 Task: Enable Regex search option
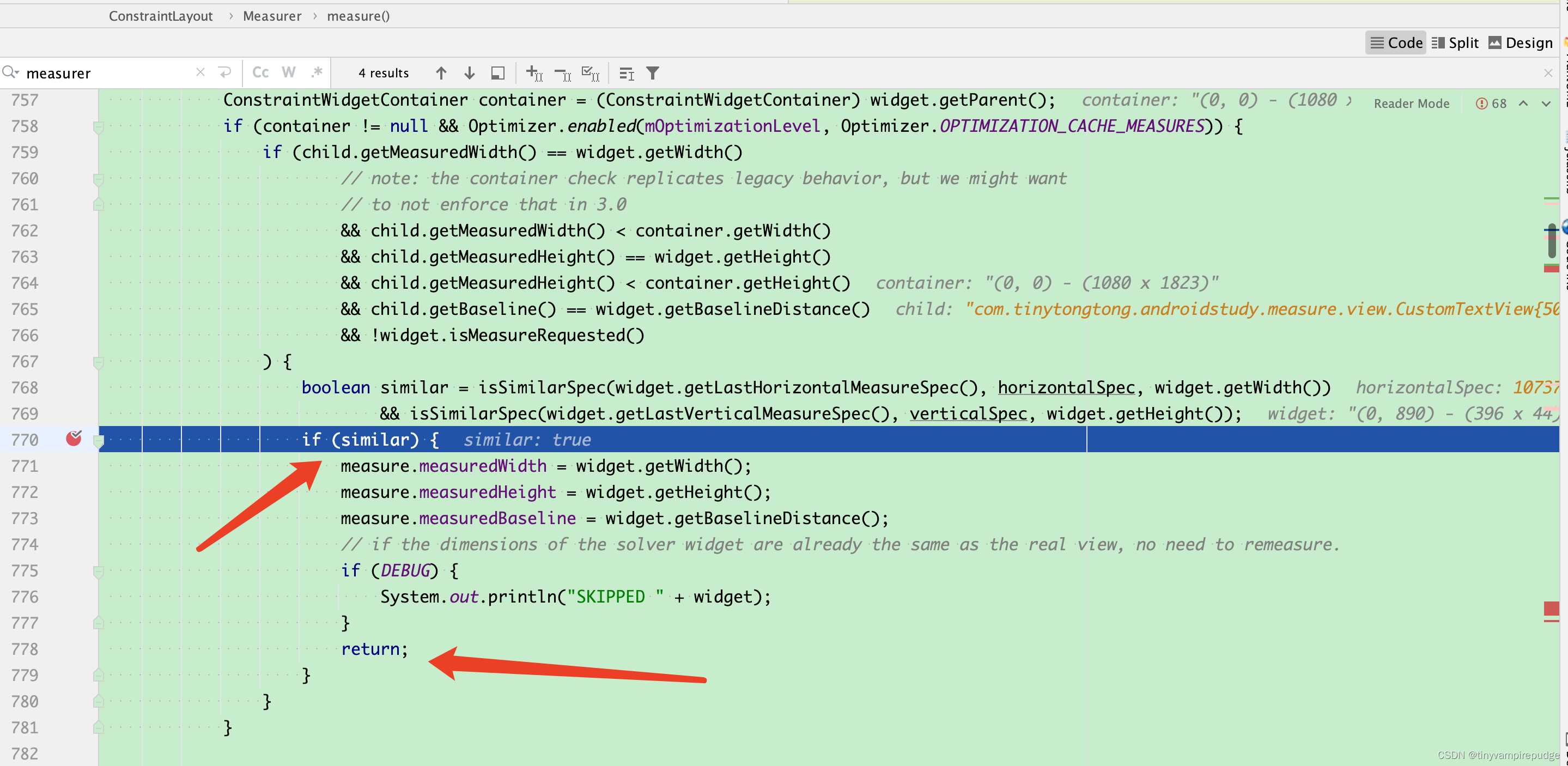[317, 72]
